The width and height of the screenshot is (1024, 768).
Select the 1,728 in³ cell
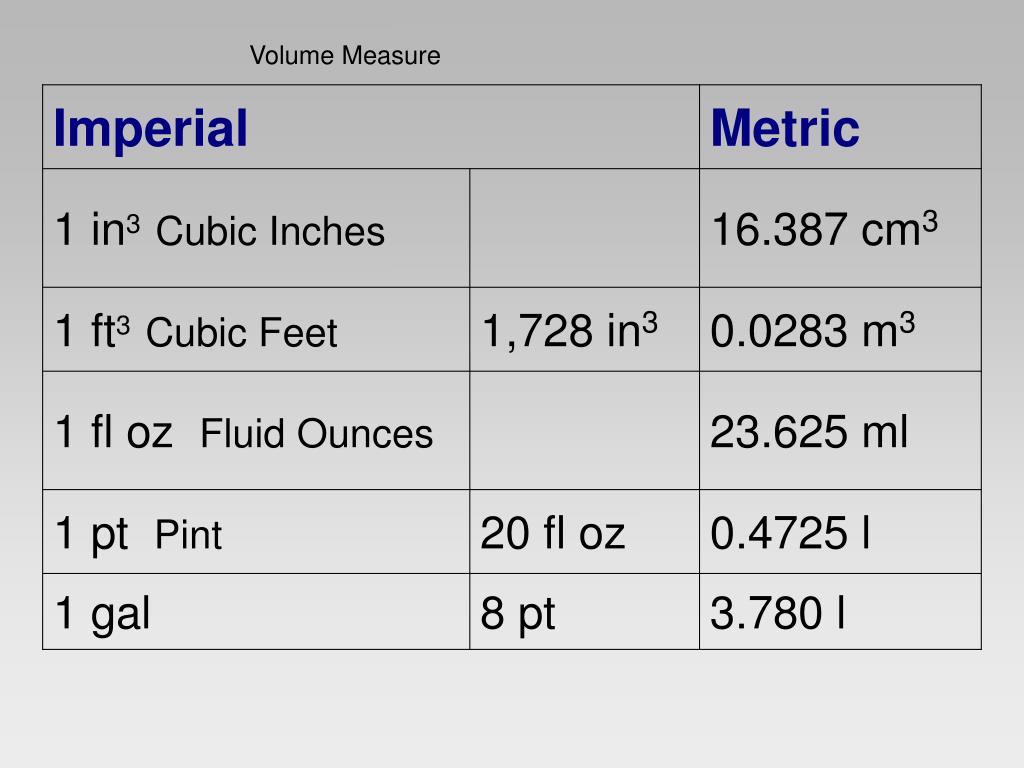point(584,330)
